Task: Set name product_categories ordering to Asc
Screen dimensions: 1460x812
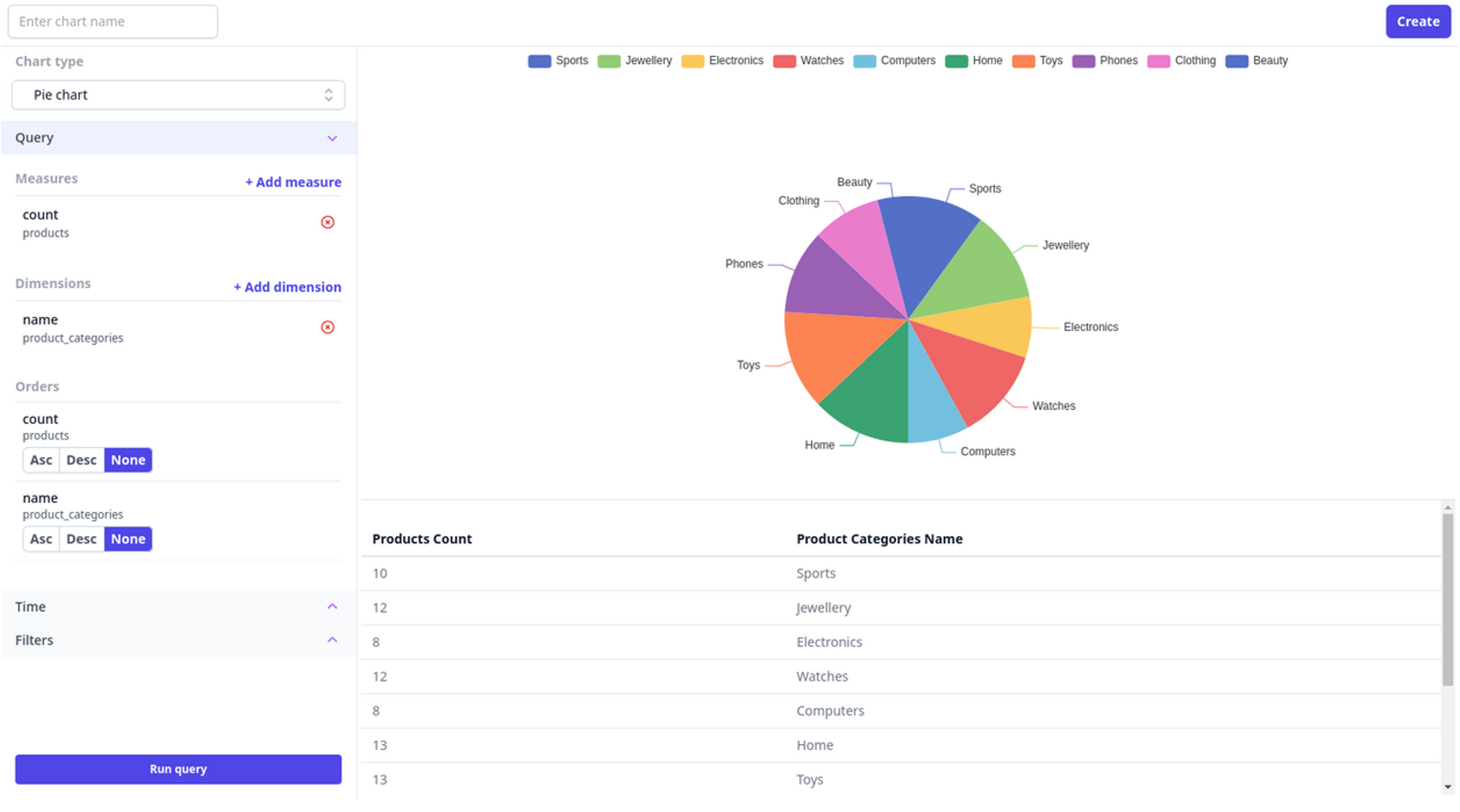Action: coord(41,539)
